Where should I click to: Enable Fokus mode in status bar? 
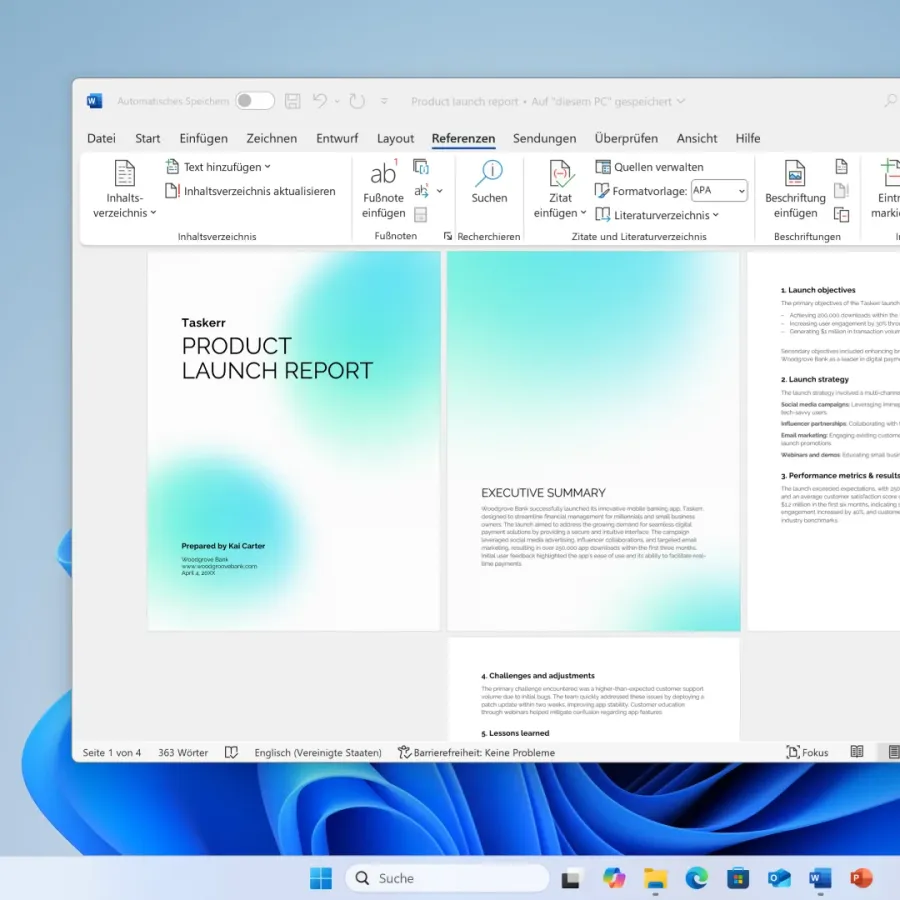click(x=807, y=752)
